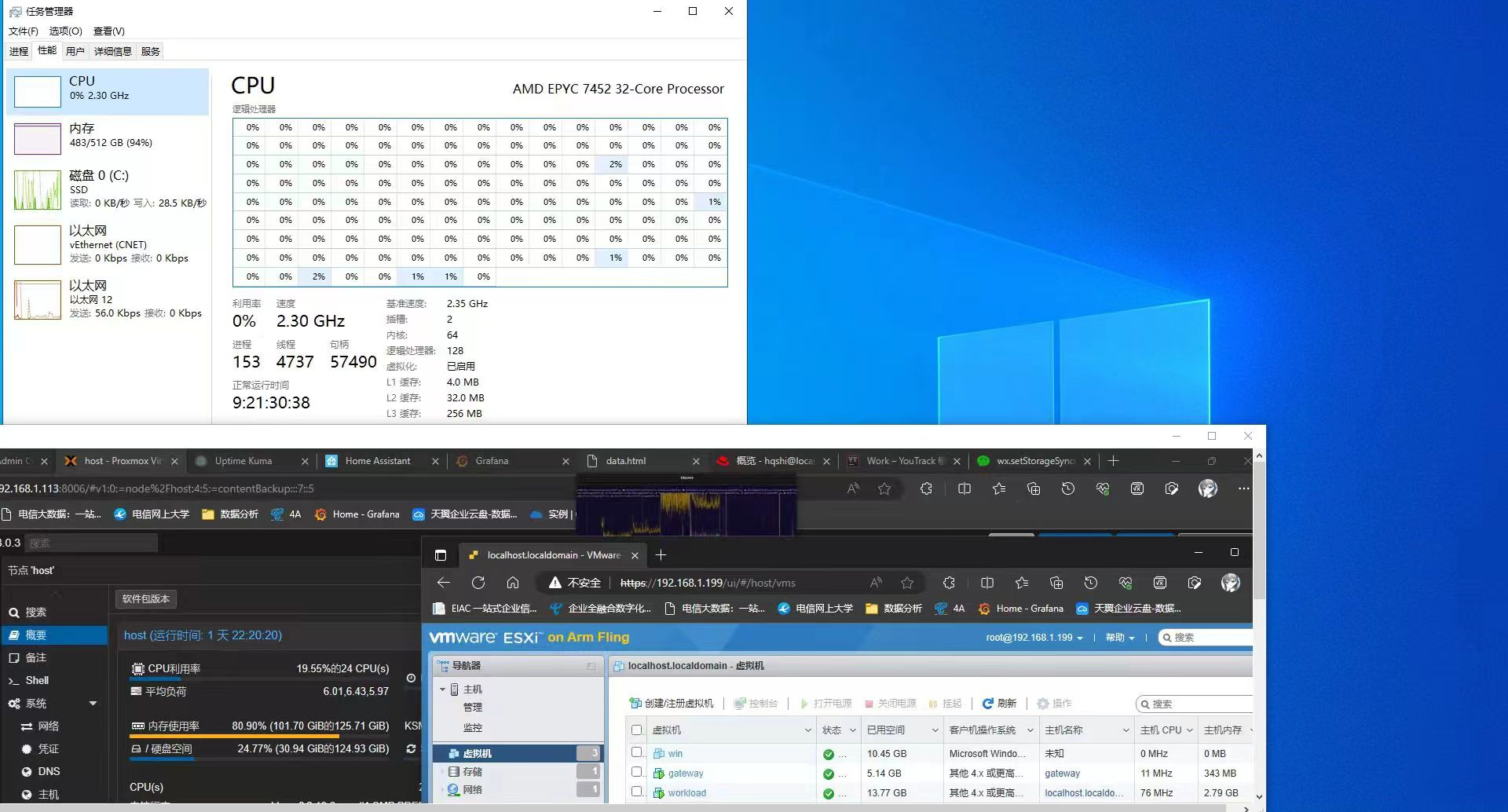Open 数据分析 bookmark folder in Proxmox browser
Screen dimensions: 1508x812
click(230, 514)
